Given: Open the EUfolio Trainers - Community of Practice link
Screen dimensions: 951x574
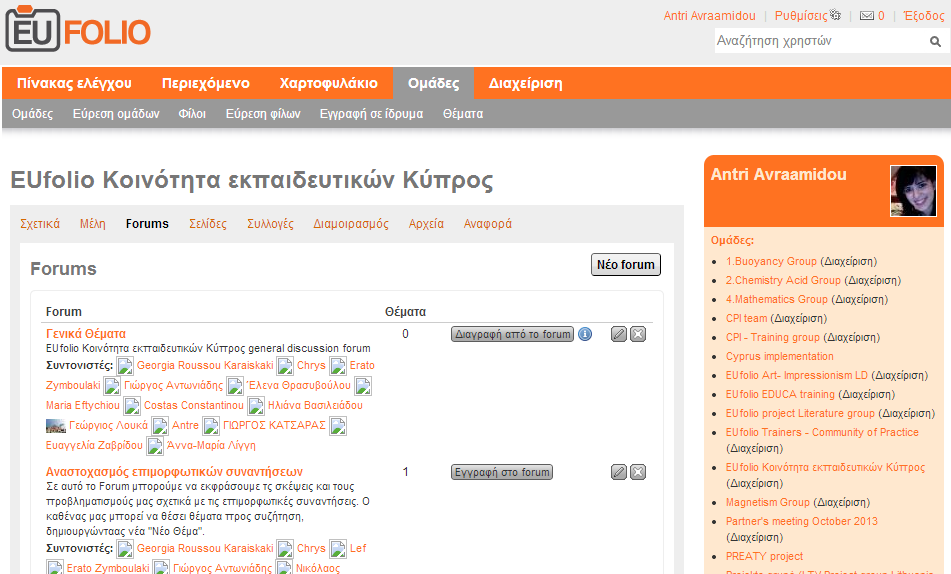Looking at the screenshot, I should click(x=822, y=433).
